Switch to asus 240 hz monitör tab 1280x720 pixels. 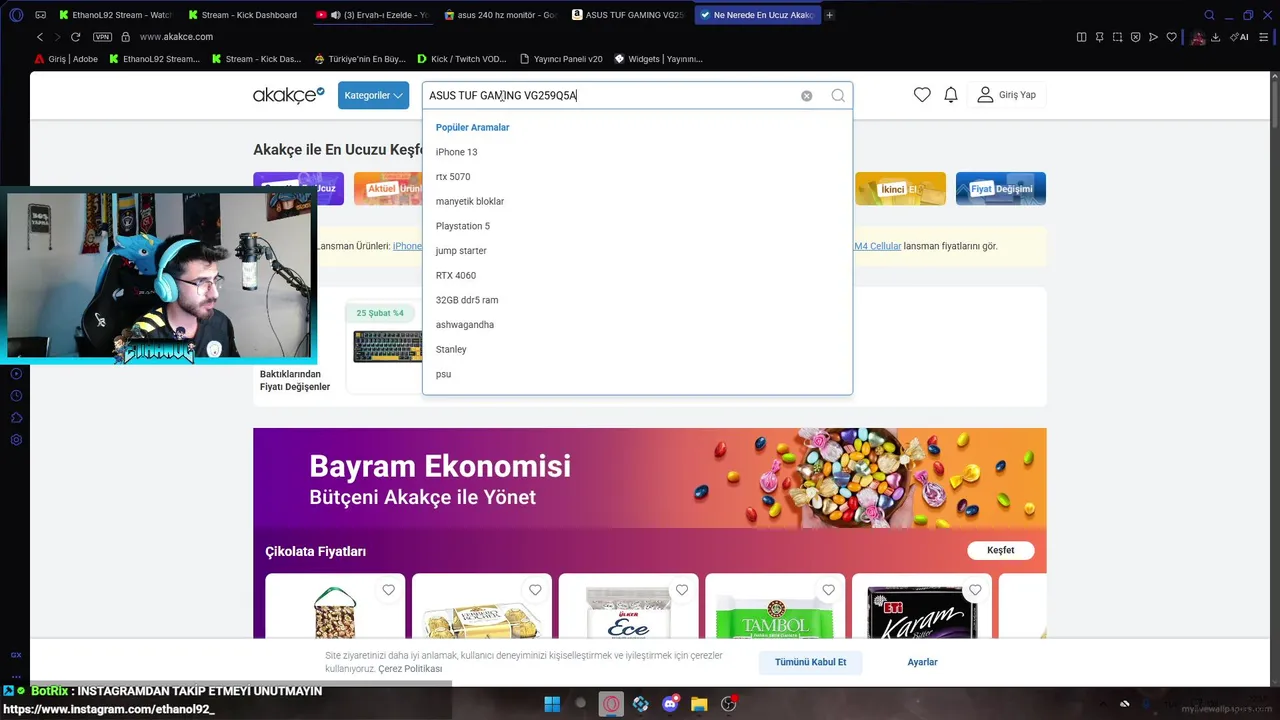500,15
